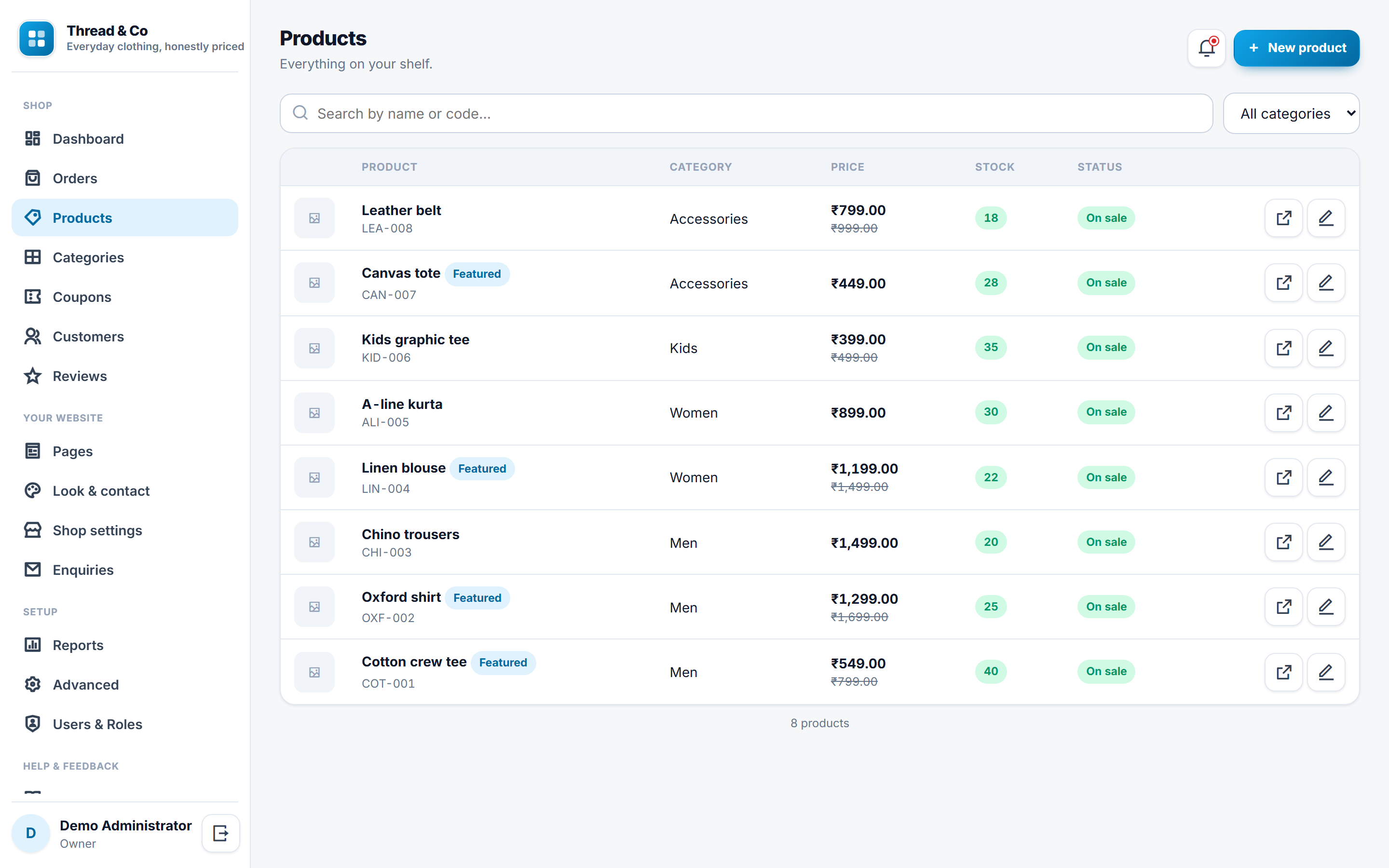
Task: Expand the All categories dropdown
Action: click(1291, 113)
